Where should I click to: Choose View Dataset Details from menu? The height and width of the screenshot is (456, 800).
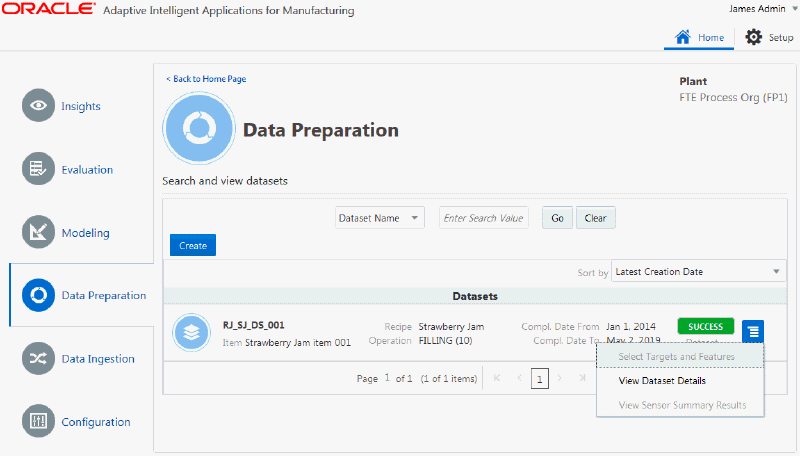[662, 381]
